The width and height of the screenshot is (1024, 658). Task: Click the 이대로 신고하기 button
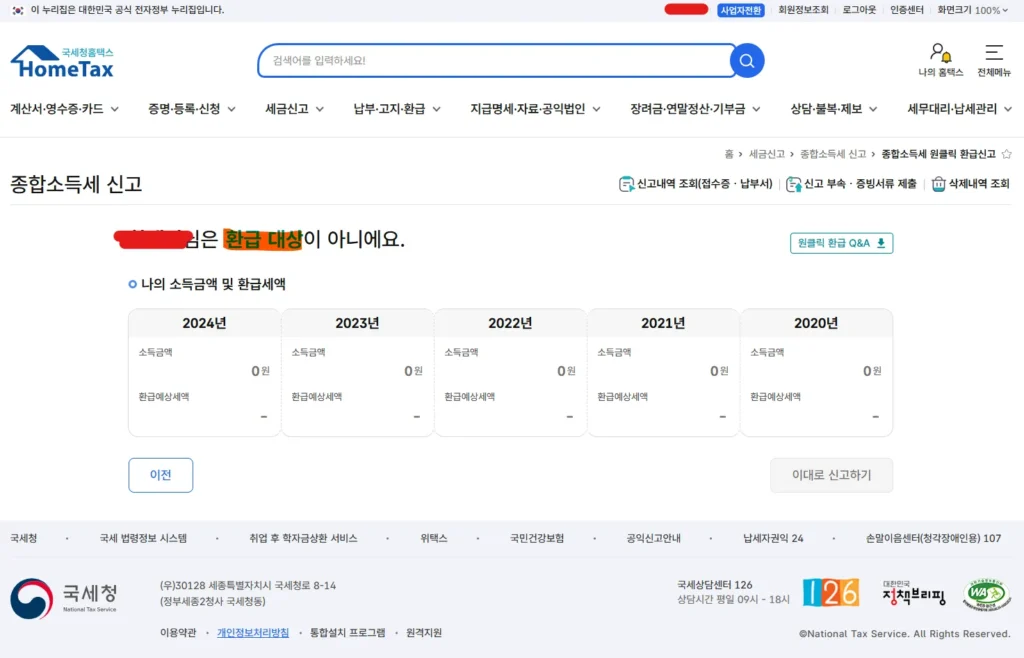(831, 476)
